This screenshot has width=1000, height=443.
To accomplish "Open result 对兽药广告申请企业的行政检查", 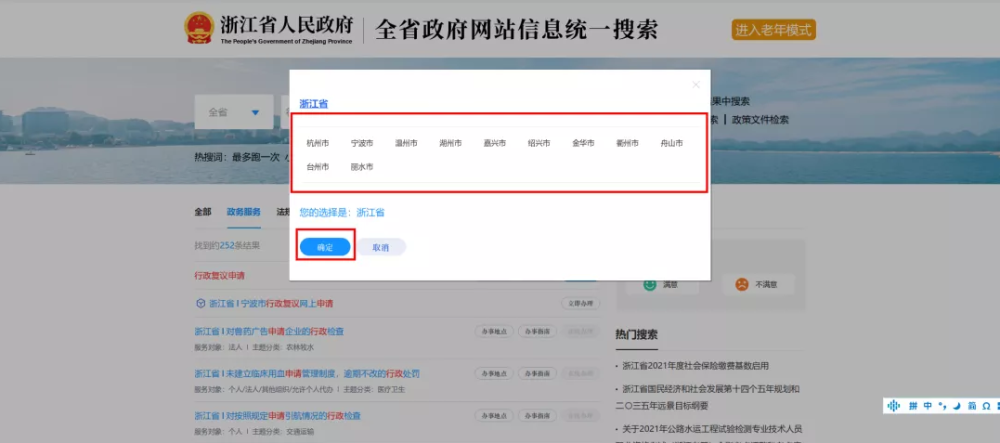I will pyautogui.click(x=269, y=331).
